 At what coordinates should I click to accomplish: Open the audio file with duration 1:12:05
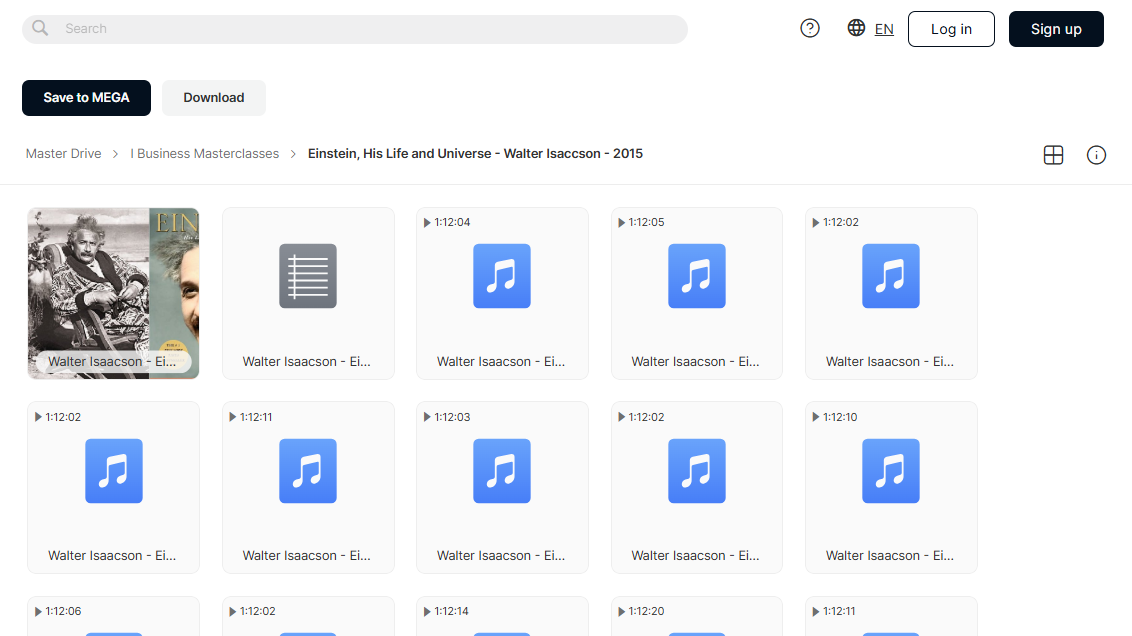(697, 293)
